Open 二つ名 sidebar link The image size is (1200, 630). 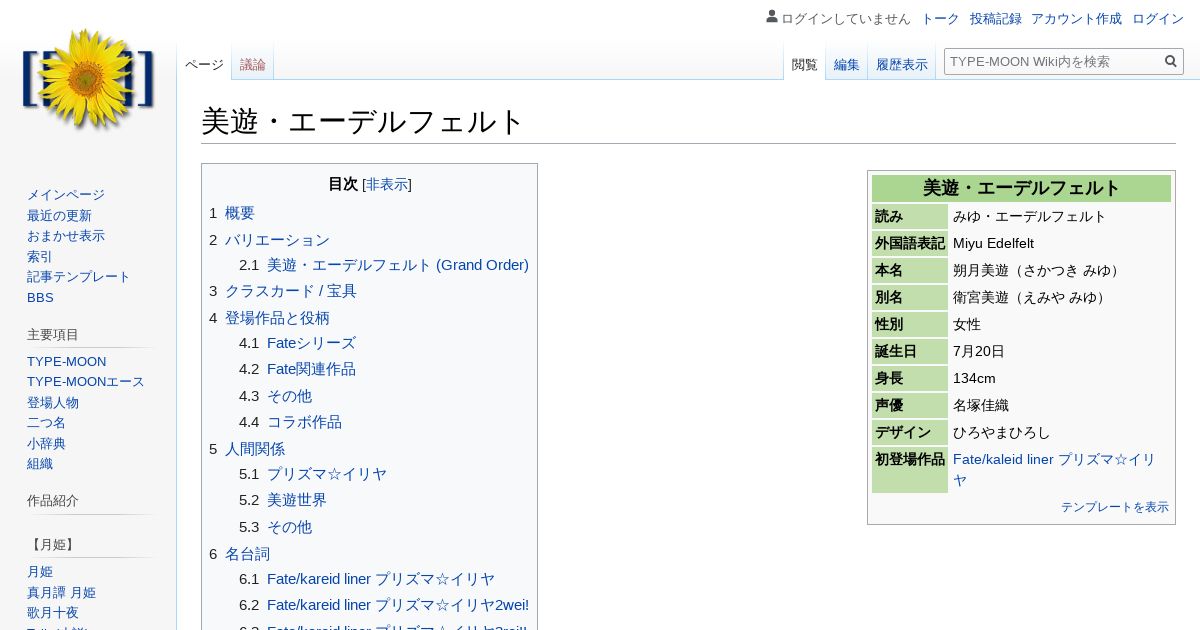tap(46, 423)
